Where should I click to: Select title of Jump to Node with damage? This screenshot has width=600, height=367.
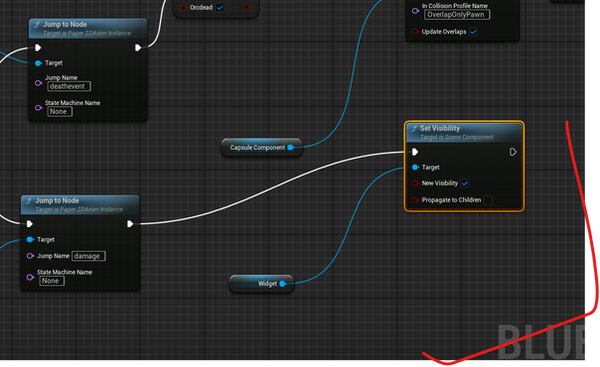57,201
